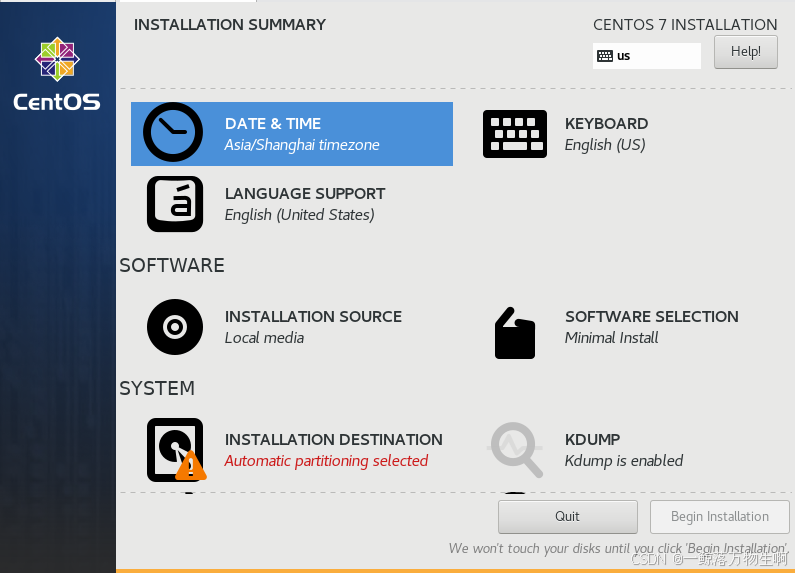This screenshot has width=795, height=573.
Task: Click 'Minimal Install' status text
Action: [611, 338]
